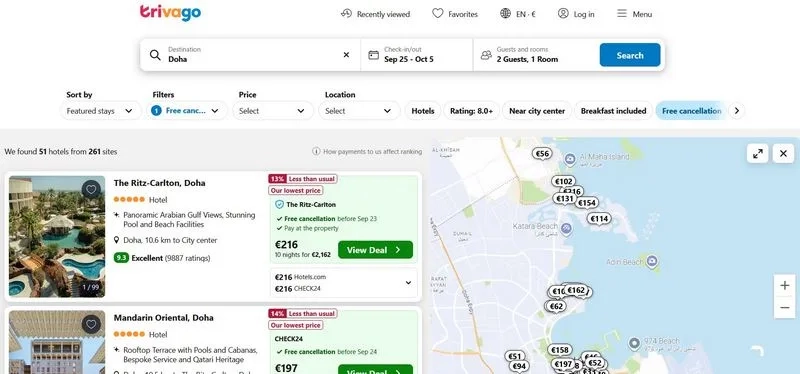800x374 pixels.
Task: Open the hamburger Menu
Action: [634, 14]
